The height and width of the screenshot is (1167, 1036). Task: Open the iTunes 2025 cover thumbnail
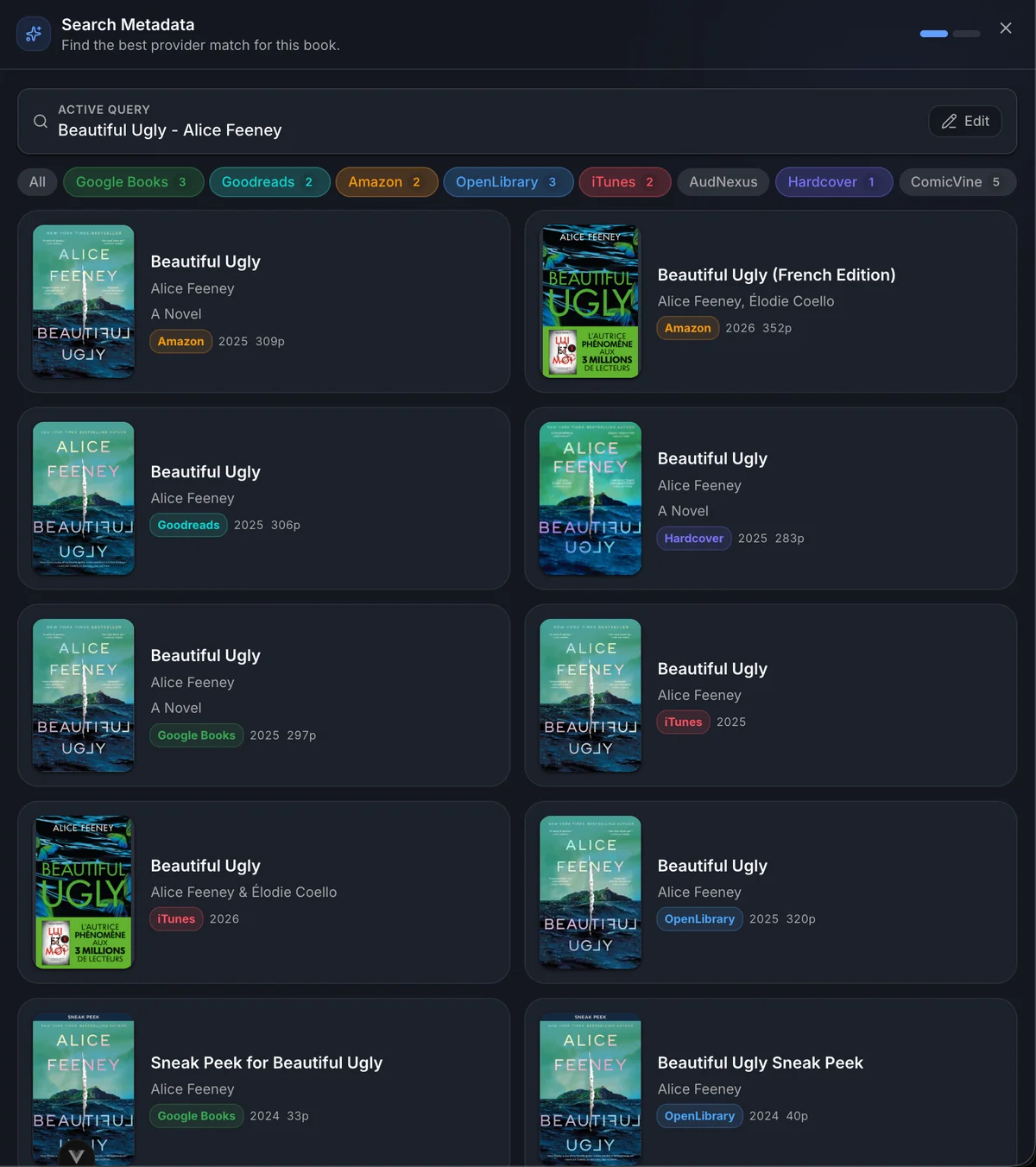pyautogui.click(x=591, y=695)
